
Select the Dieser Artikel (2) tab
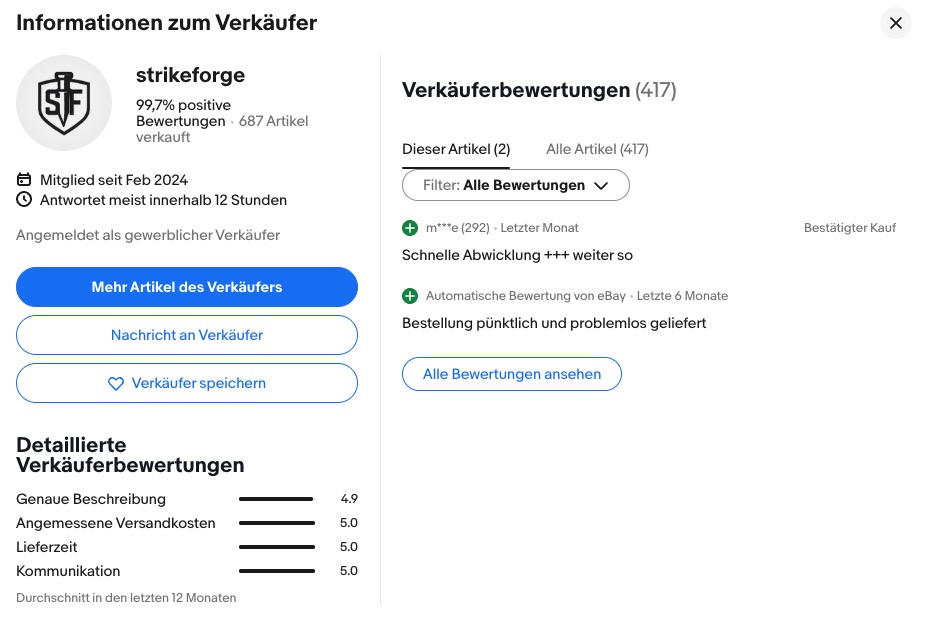tap(456, 149)
